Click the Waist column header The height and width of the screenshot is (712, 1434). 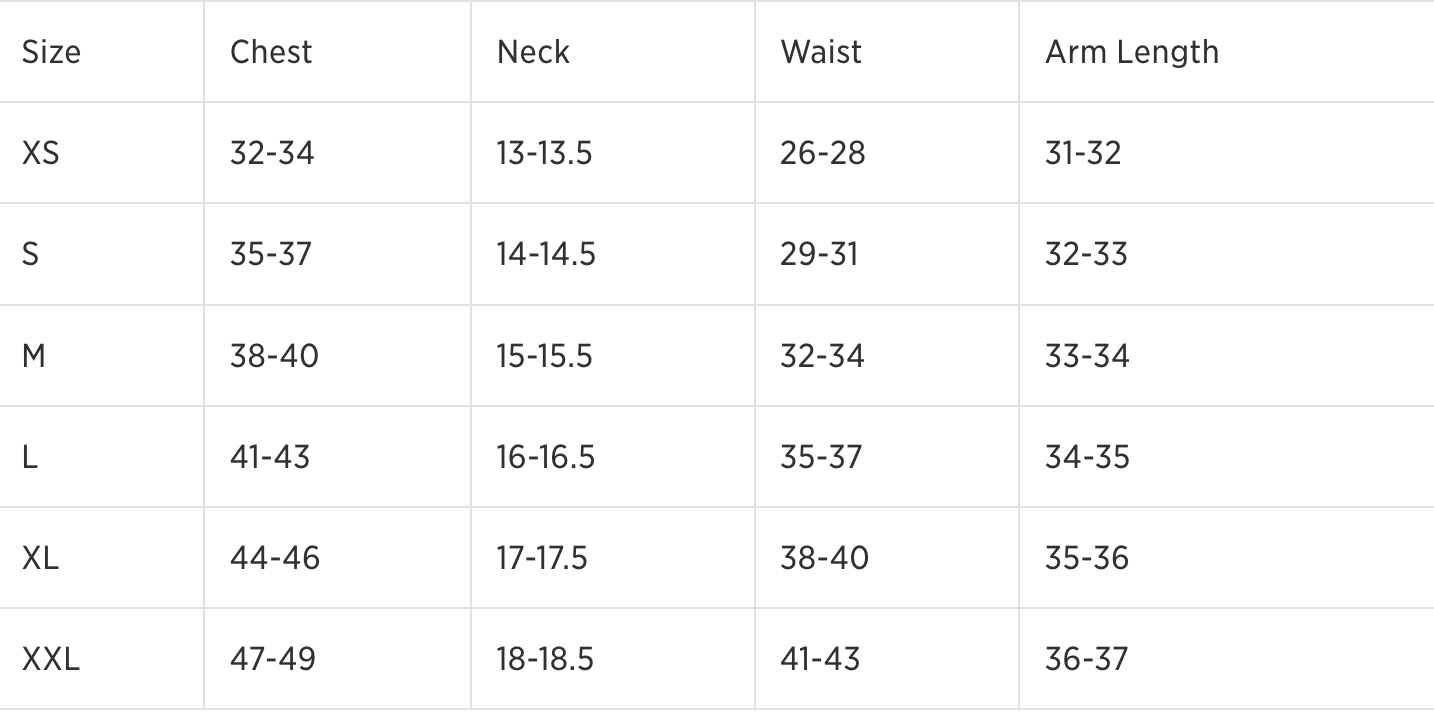coord(821,52)
